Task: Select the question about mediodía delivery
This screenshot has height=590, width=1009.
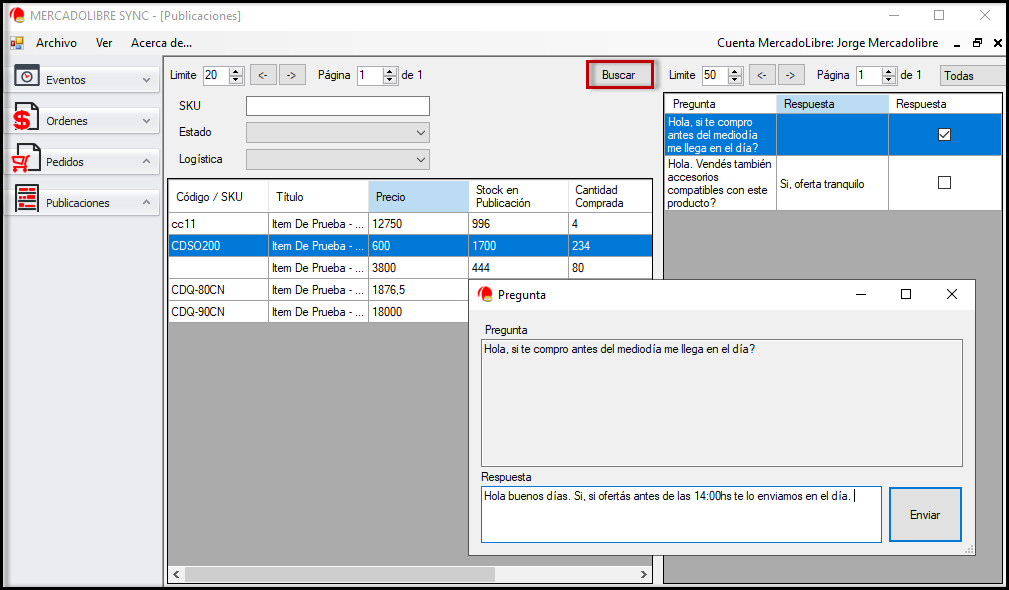Action: [720, 134]
